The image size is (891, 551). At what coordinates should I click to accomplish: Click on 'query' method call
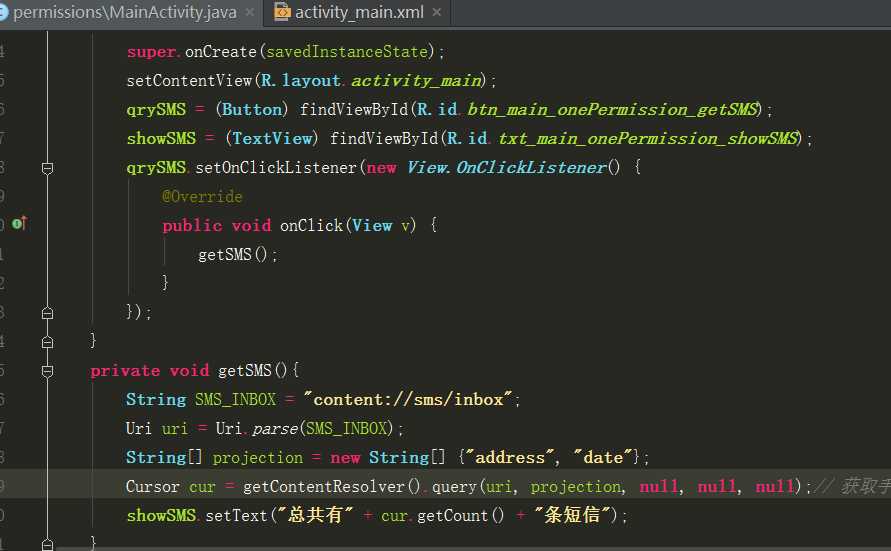[x=454, y=487]
